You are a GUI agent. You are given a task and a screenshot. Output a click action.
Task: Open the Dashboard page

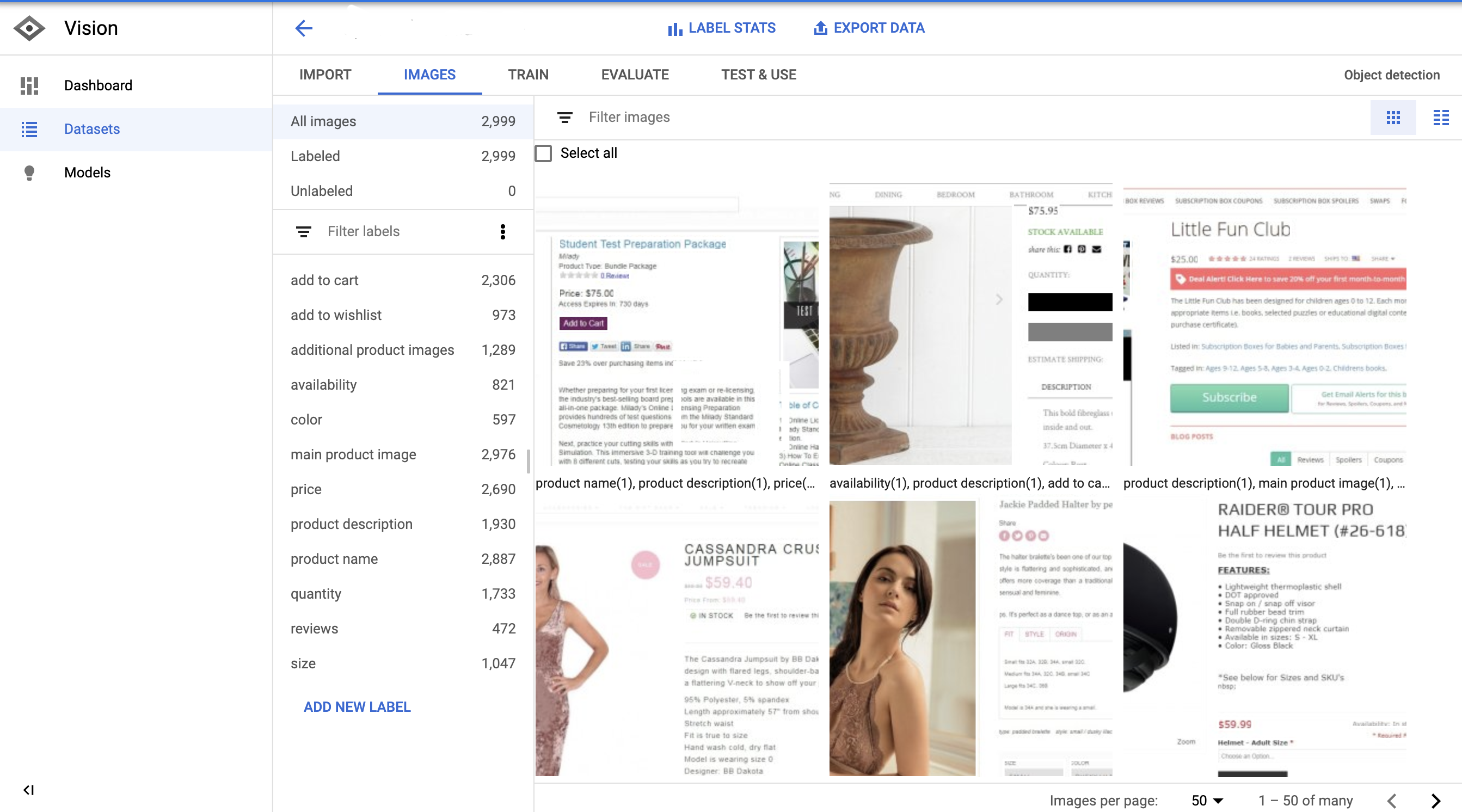click(97, 85)
